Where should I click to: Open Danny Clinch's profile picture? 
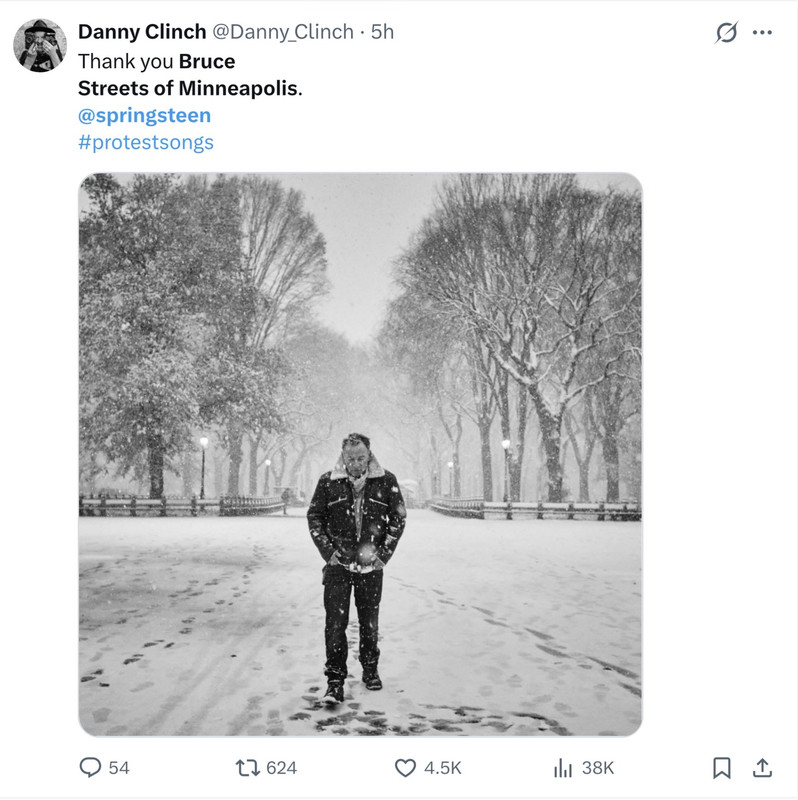point(40,45)
